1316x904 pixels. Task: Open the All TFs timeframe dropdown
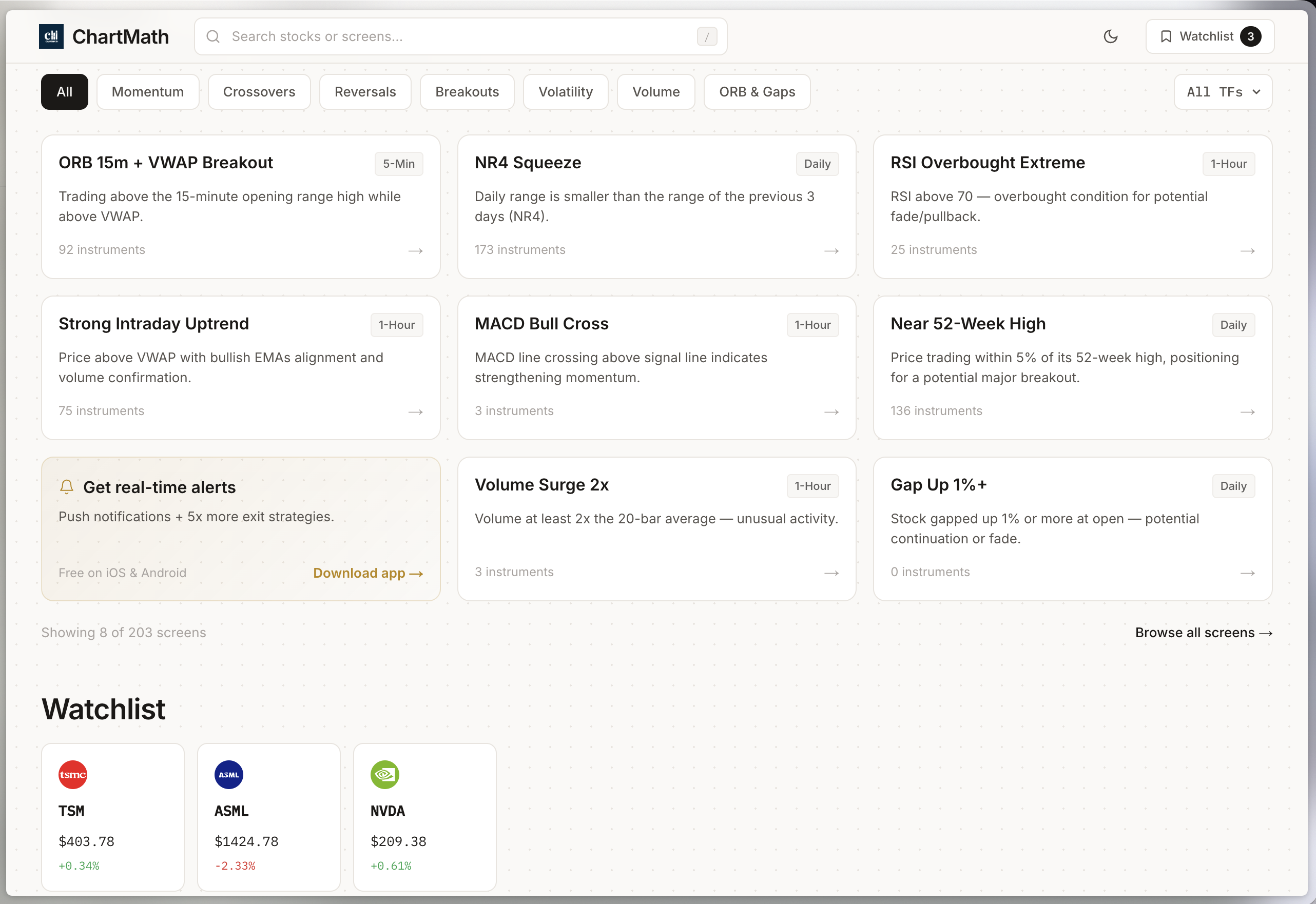[x=1222, y=91]
